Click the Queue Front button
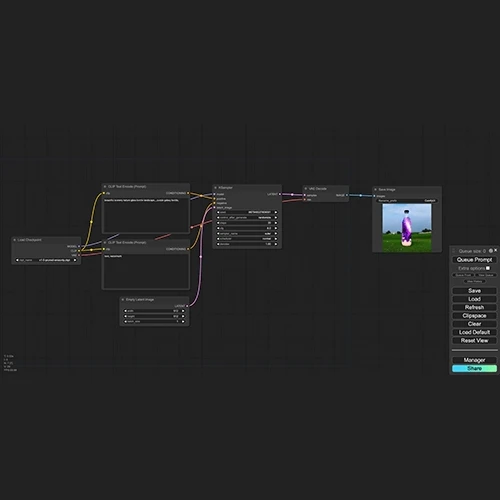 pos(463,275)
